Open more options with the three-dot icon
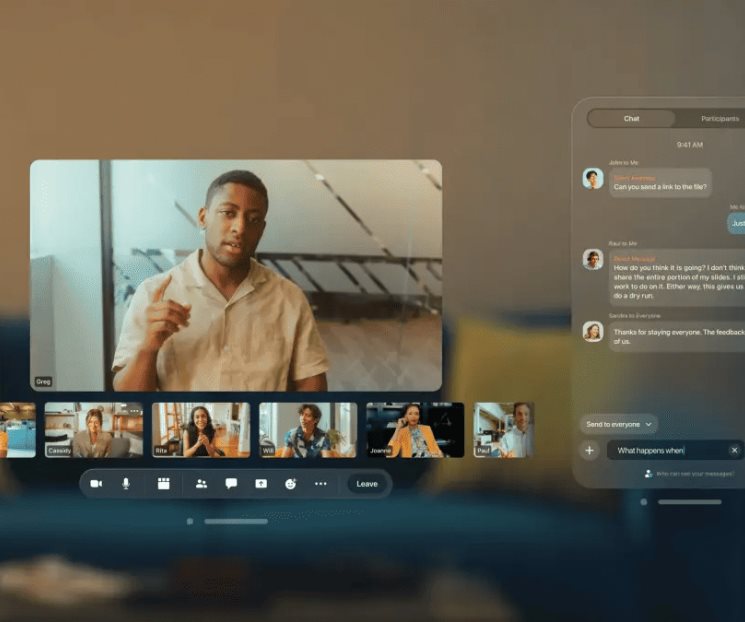Viewport: 745px width, 622px height. tap(321, 484)
